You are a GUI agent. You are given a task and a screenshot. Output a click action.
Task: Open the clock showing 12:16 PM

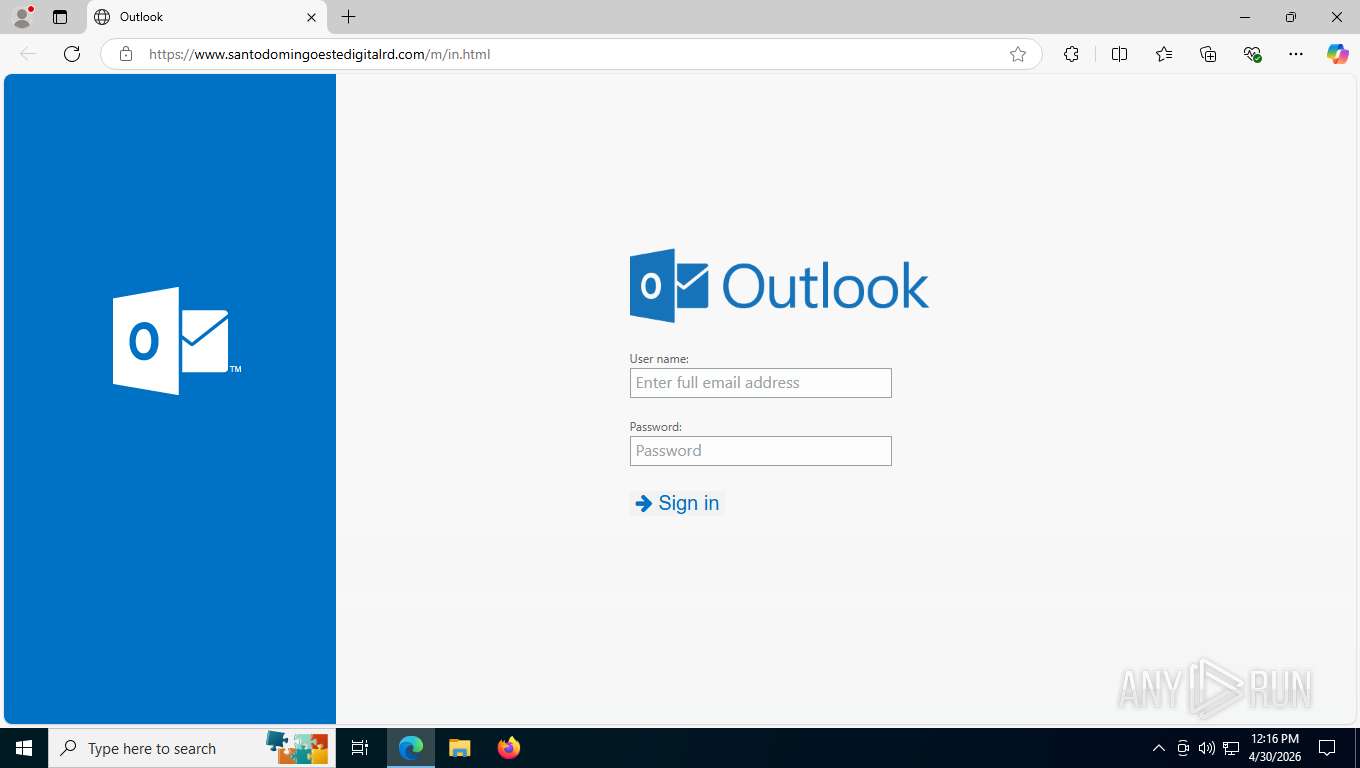[1275, 748]
